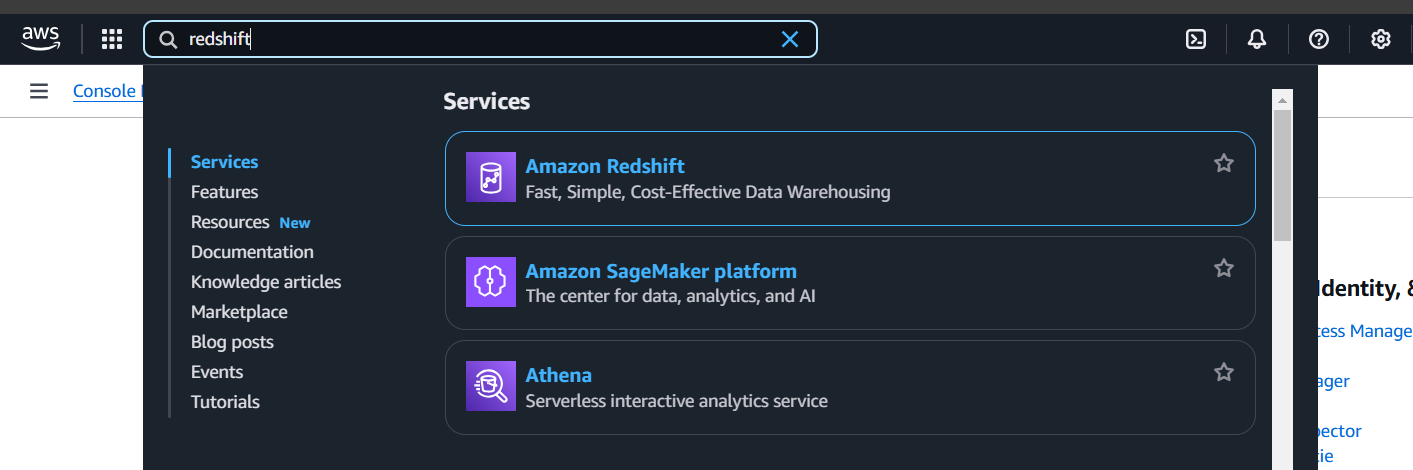The image size is (1413, 470).
Task: Open the Amazon Redshift link
Action: 605,166
